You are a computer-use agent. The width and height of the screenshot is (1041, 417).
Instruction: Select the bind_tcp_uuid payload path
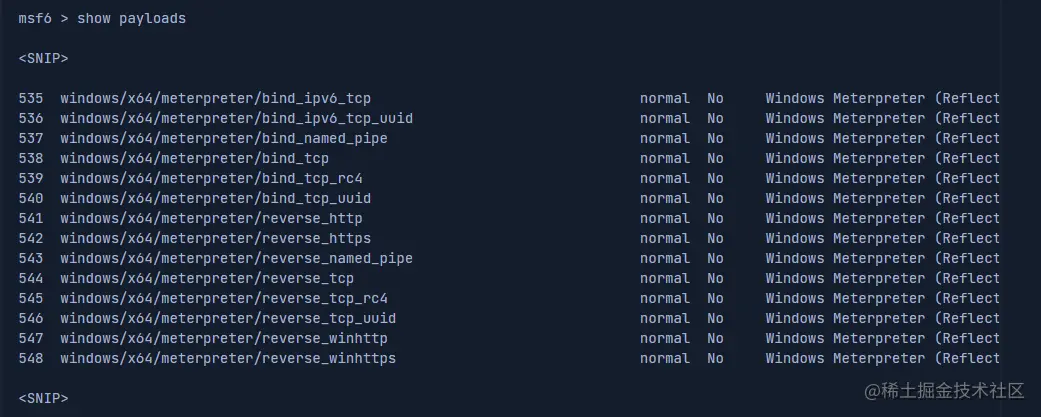(215, 198)
